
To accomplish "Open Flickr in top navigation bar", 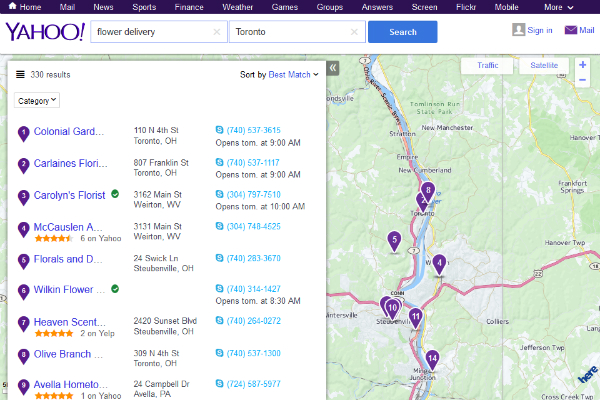I will click(466, 7).
